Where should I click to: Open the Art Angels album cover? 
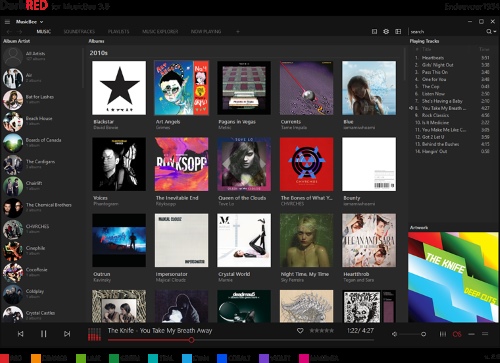pos(182,88)
